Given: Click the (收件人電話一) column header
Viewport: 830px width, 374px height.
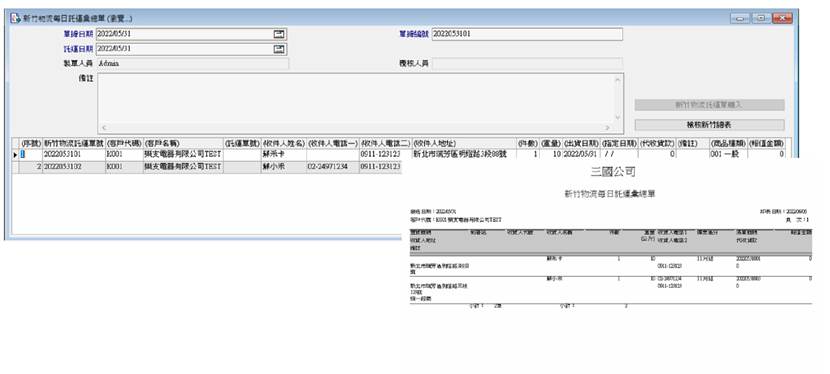Looking at the screenshot, I should [333, 144].
